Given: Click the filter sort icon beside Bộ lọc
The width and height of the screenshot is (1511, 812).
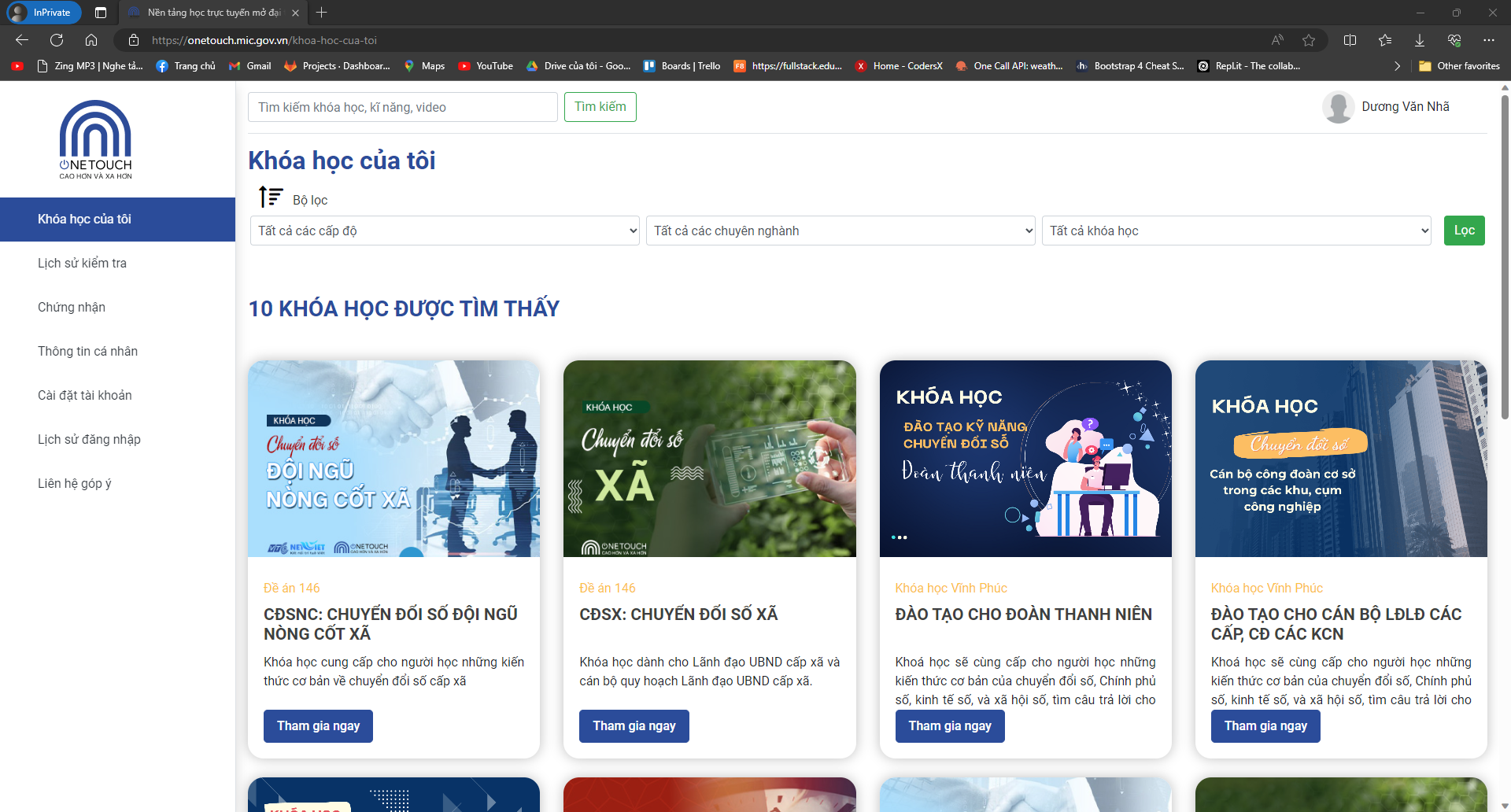Looking at the screenshot, I should click(271, 197).
